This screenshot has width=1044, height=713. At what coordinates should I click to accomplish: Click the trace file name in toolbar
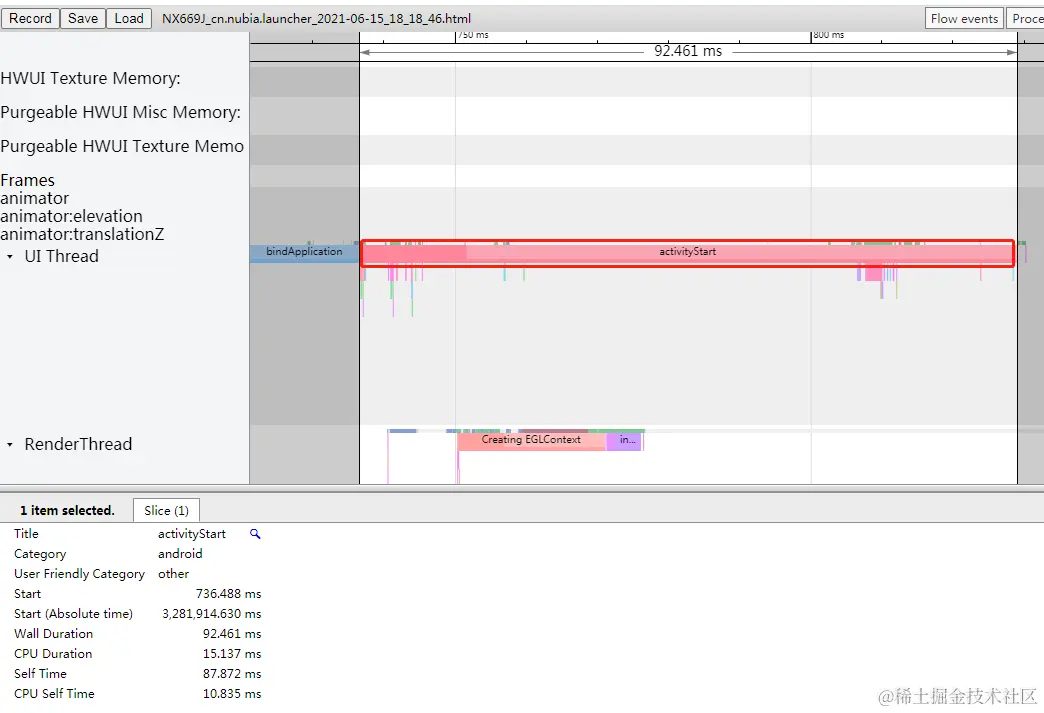[316, 19]
